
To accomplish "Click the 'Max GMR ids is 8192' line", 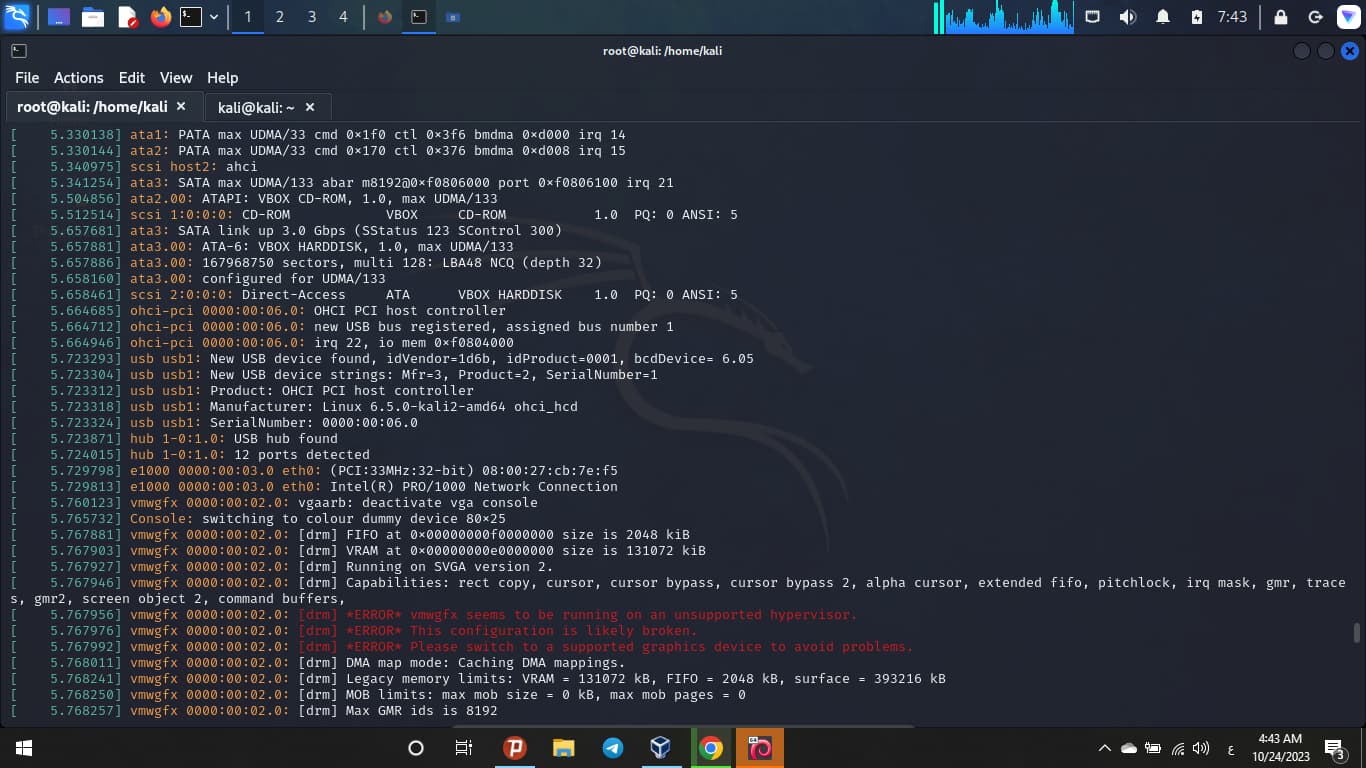I will click(x=254, y=711).
